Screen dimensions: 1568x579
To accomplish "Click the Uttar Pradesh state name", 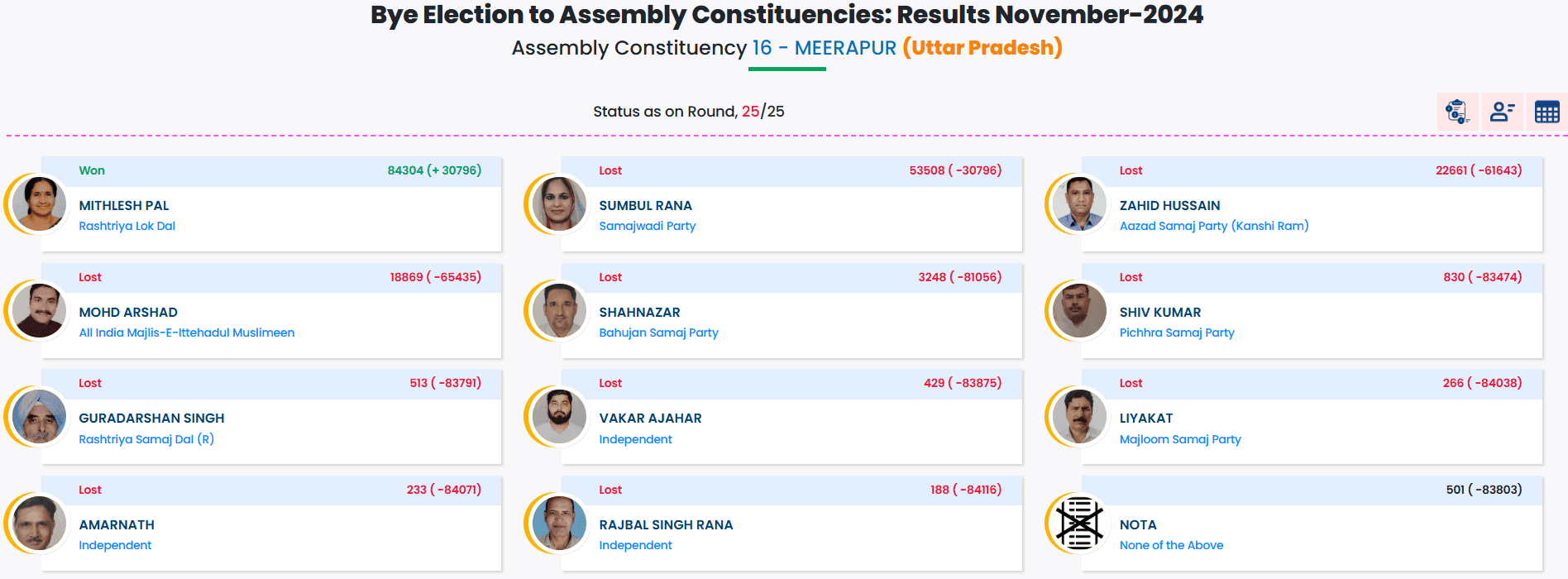I will click(982, 48).
